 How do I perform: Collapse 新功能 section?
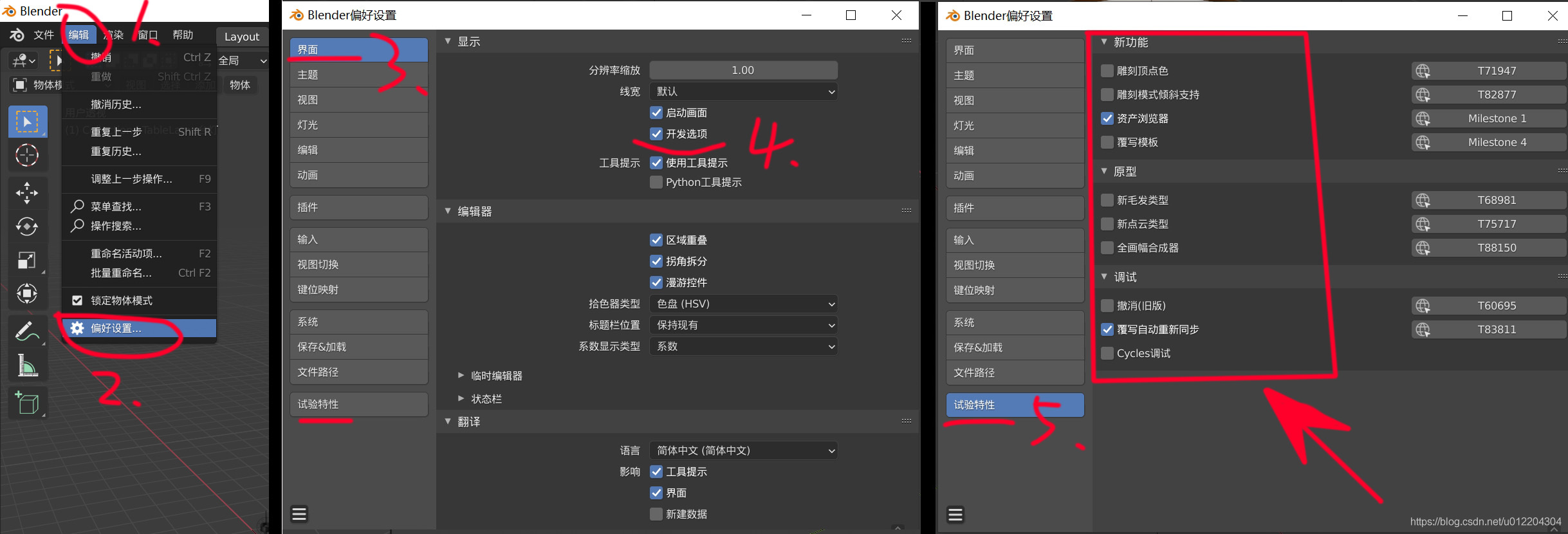pos(1104,42)
